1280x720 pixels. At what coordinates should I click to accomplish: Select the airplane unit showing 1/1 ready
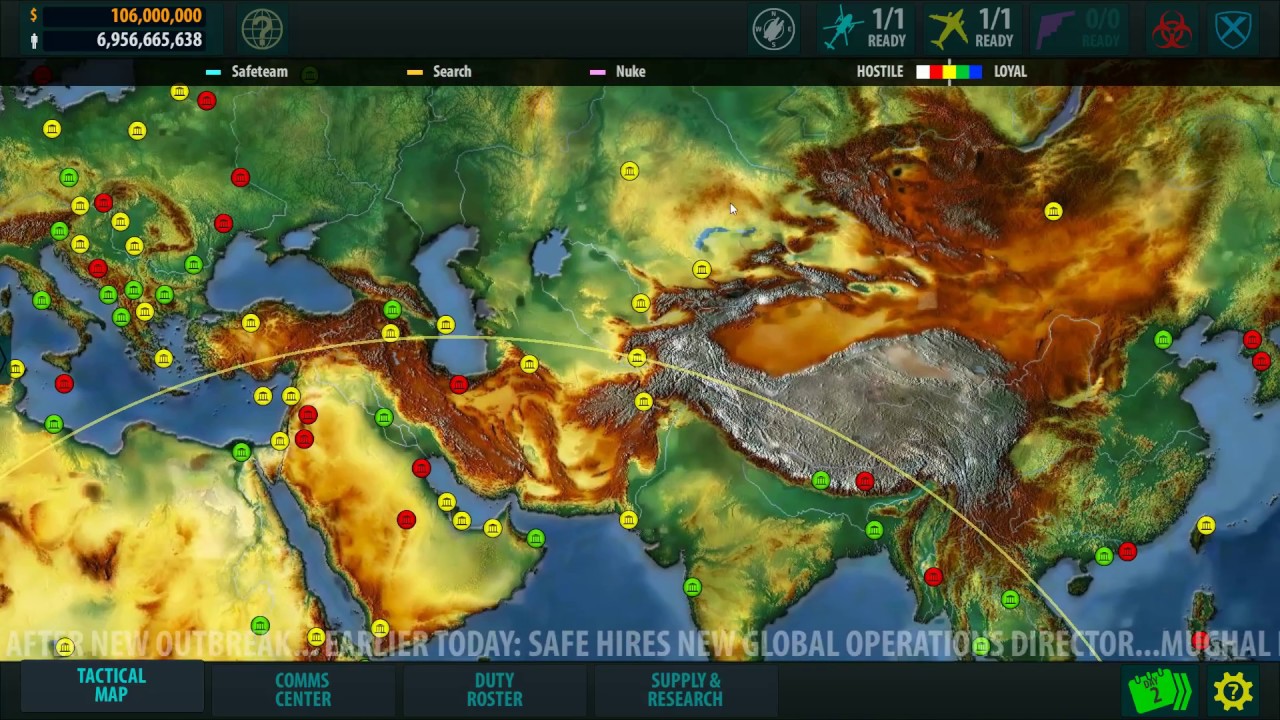[971, 29]
